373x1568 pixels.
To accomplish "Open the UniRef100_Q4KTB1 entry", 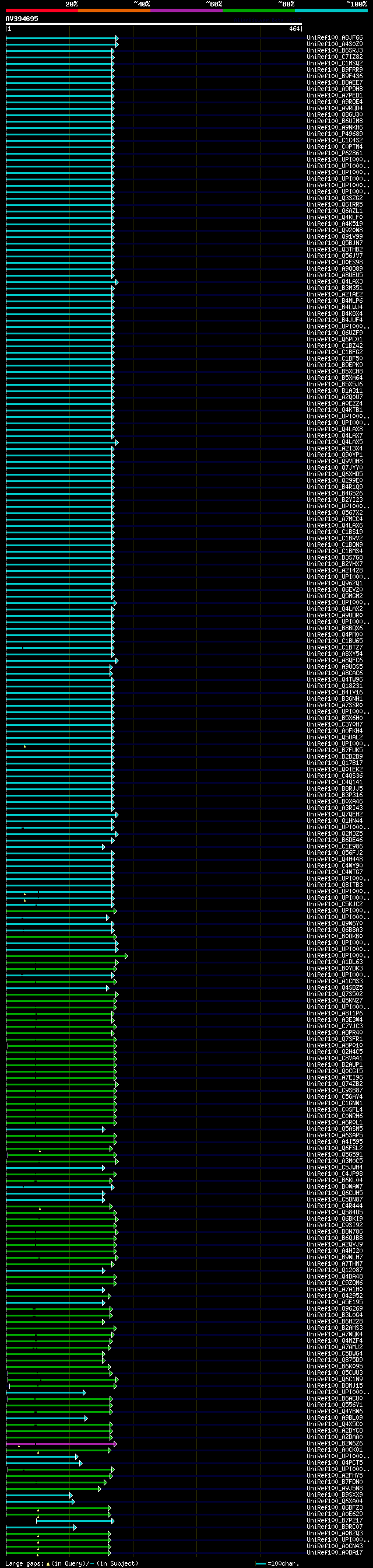I will click(335, 410).
